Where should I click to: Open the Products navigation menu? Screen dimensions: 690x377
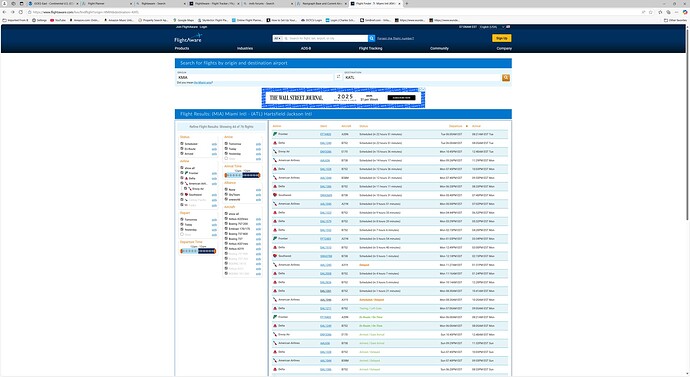182,48
